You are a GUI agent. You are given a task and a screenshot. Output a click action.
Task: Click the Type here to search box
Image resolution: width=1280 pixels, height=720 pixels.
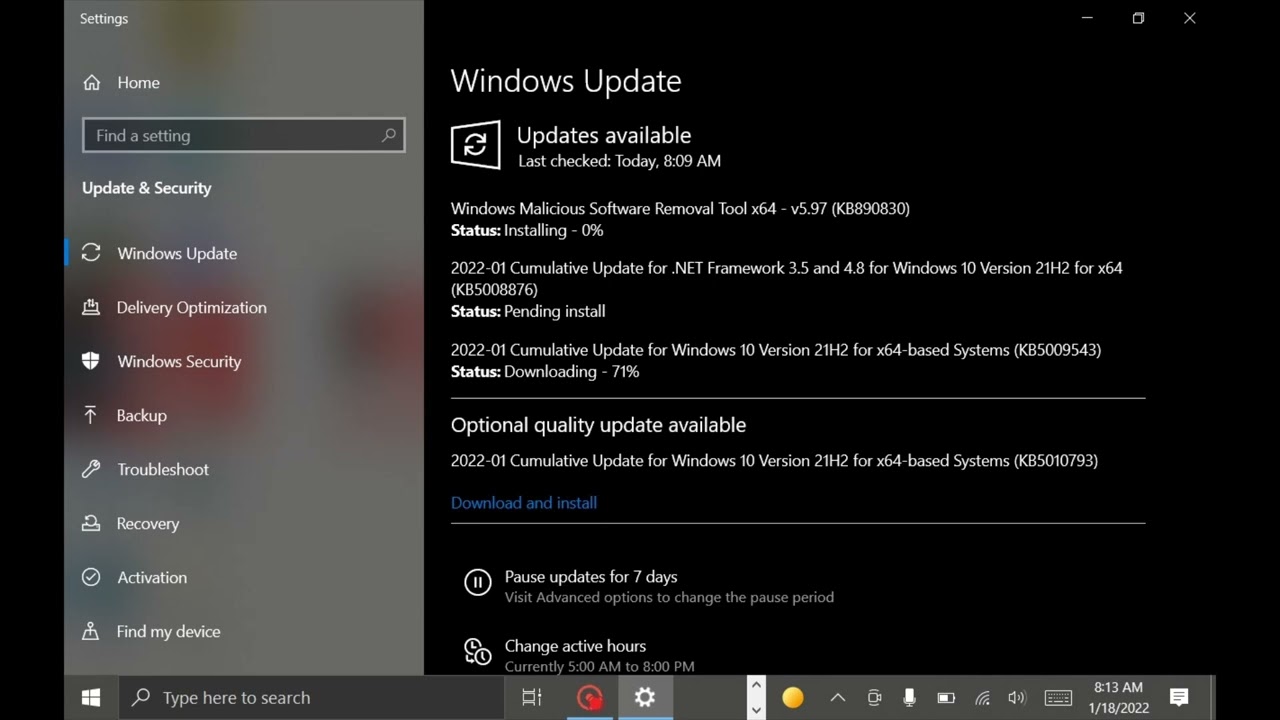point(311,697)
